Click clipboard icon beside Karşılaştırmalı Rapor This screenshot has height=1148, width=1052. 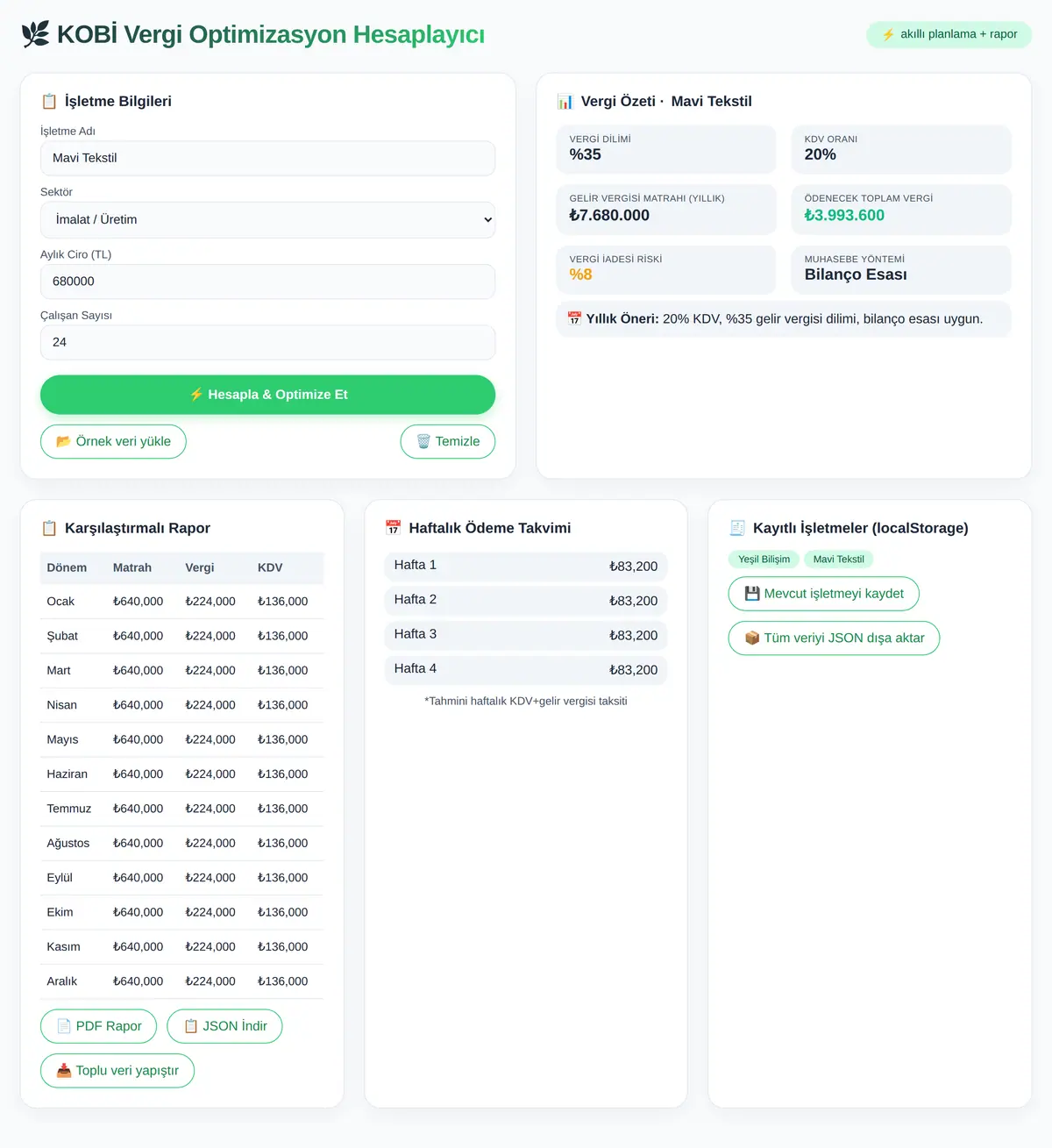(49, 528)
